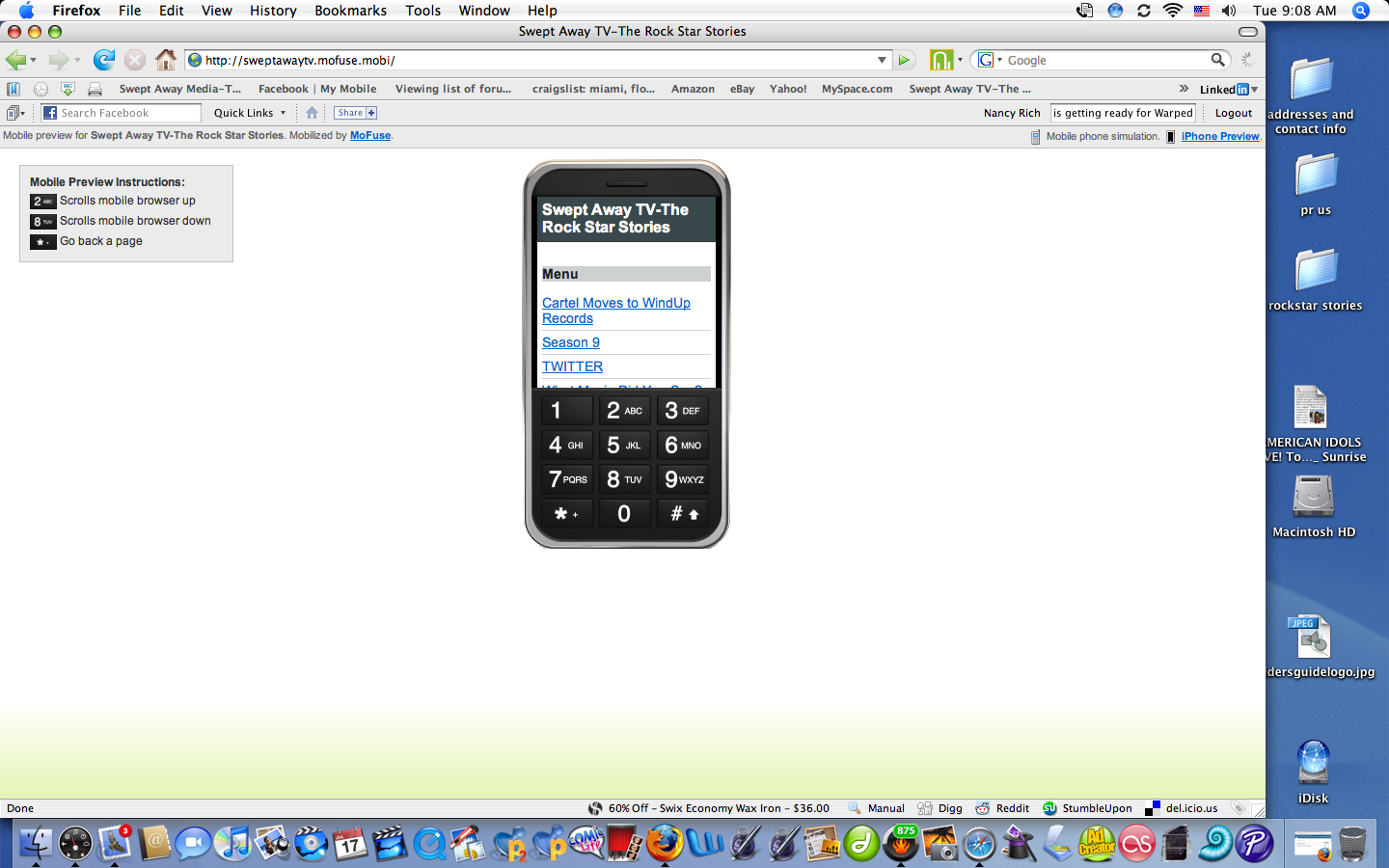Click the magnifier in the Google search box
The width and height of the screenshot is (1389, 868).
click(x=1218, y=60)
